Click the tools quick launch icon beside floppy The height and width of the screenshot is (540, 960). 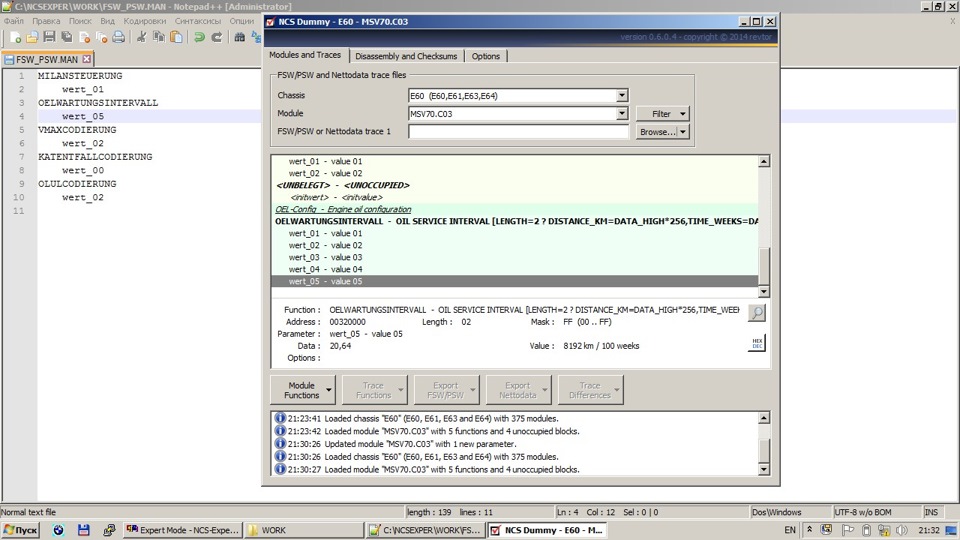point(109,530)
